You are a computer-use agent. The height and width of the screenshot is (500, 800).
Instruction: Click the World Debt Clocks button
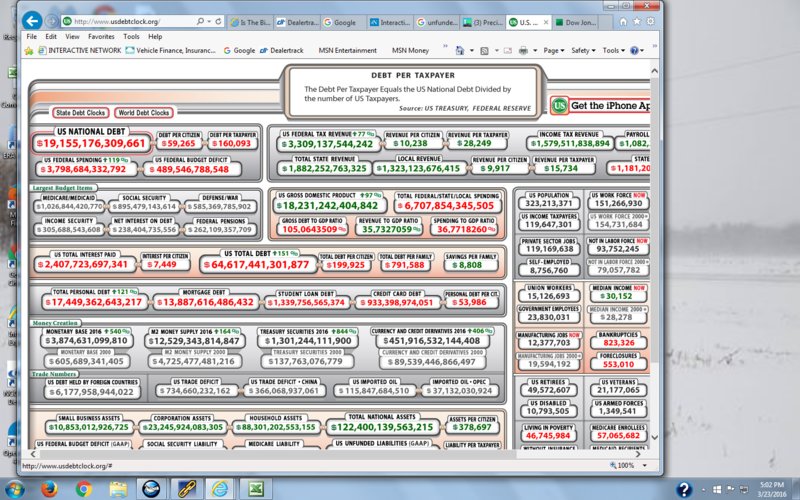(143, 113)
